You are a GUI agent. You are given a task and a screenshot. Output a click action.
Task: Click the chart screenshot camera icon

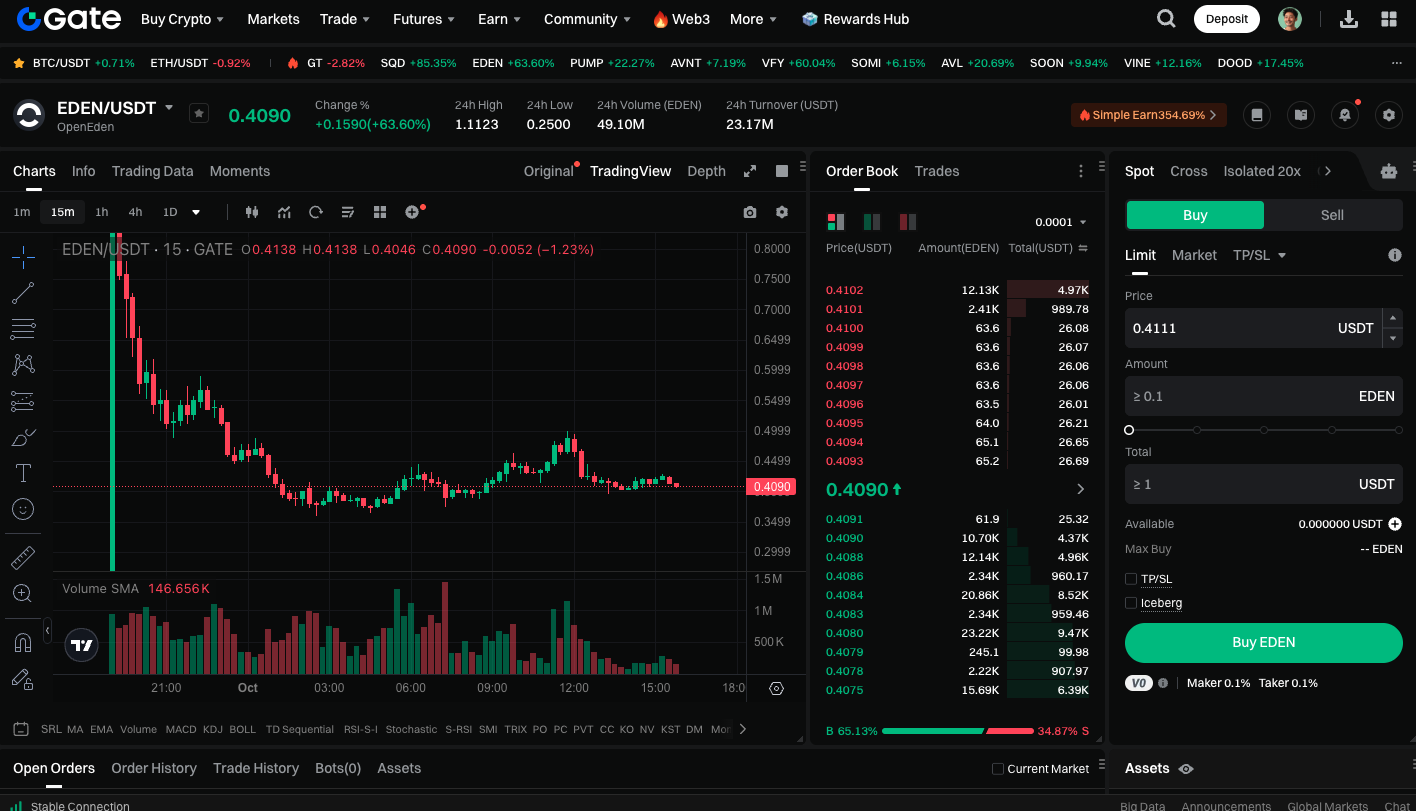[x=750, y=212]
